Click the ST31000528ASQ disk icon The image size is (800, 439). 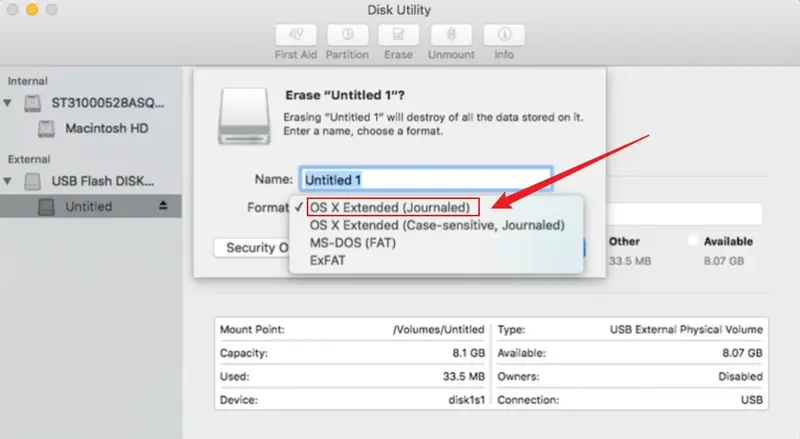(33, 103)
